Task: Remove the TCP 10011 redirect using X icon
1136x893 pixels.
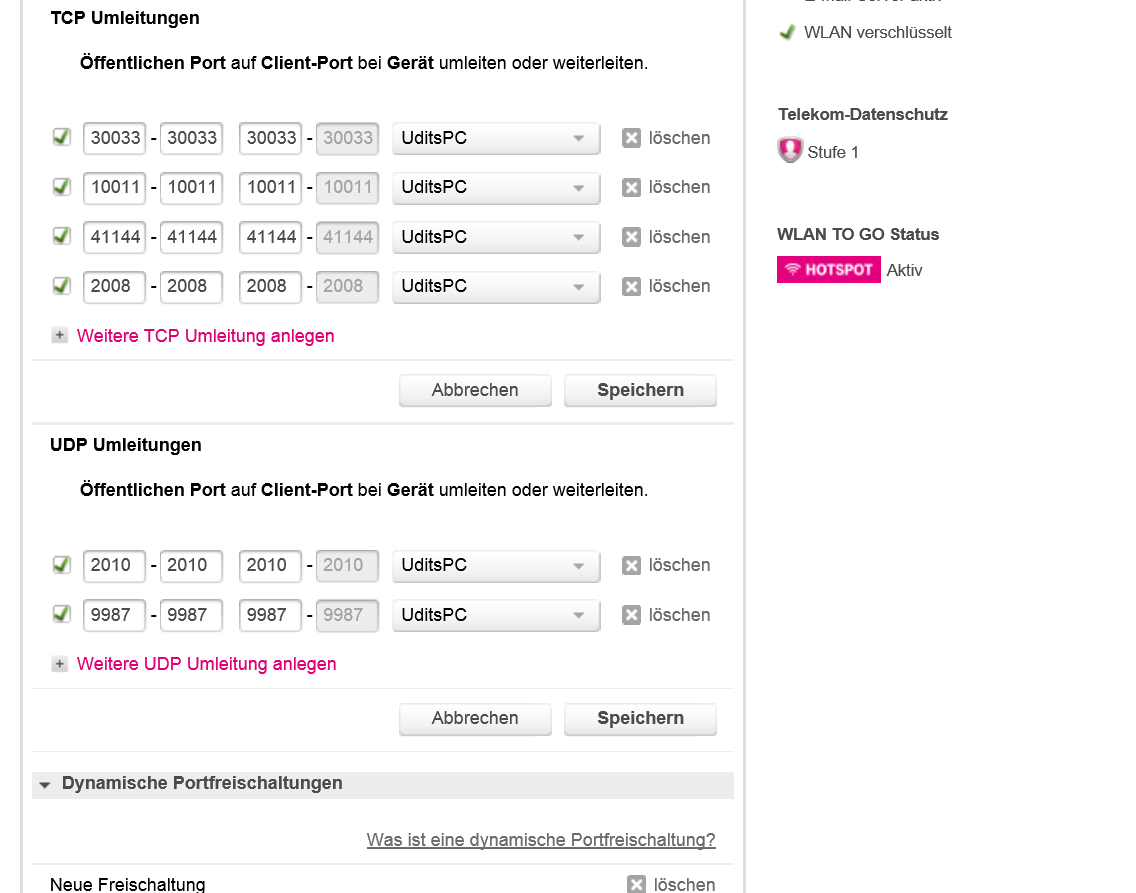Action: pyautogui.click(x=631, y=187)
